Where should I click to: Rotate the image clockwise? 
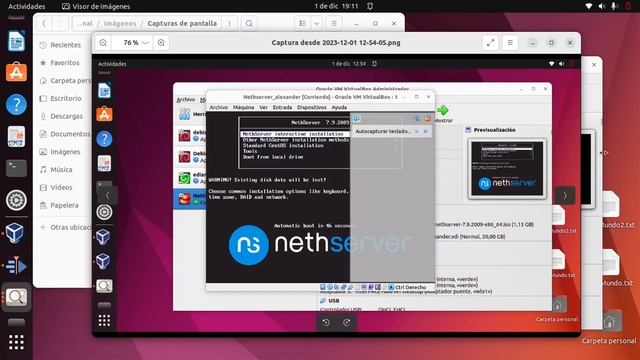[x=347, y=322]
